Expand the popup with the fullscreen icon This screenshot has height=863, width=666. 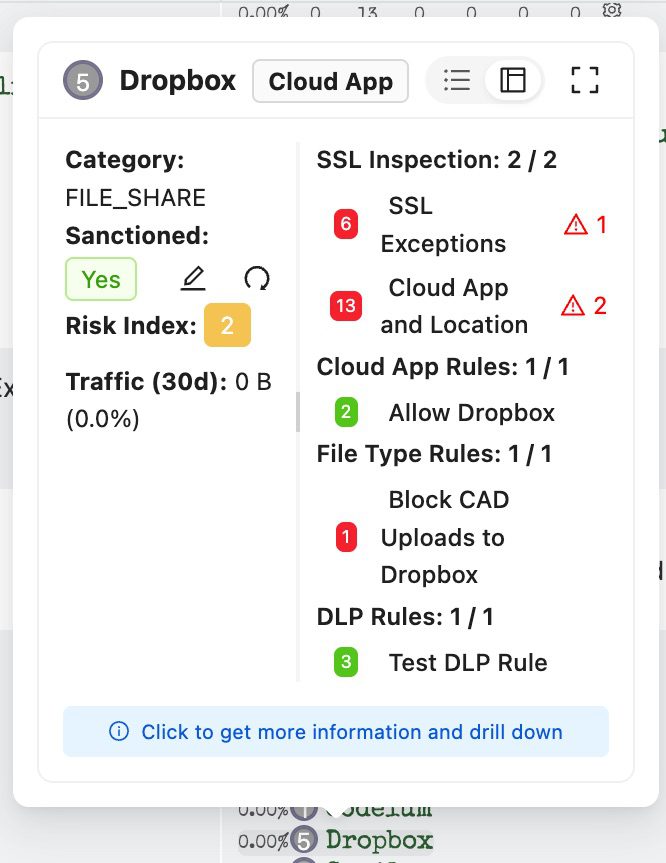click(585, 81)
